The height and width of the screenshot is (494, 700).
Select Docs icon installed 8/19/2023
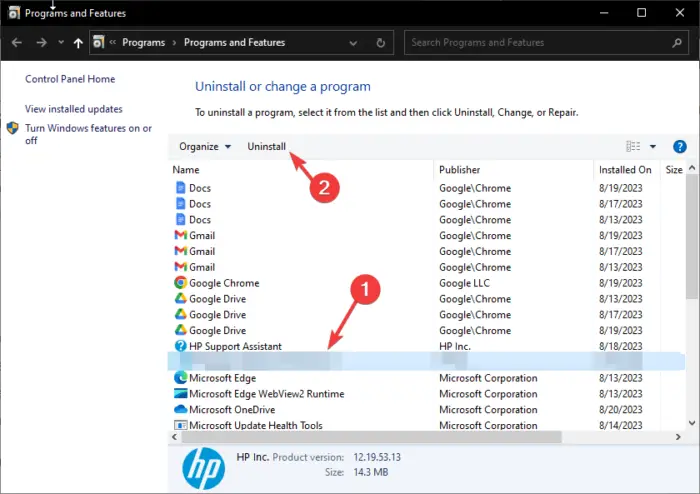coord(180,187)
